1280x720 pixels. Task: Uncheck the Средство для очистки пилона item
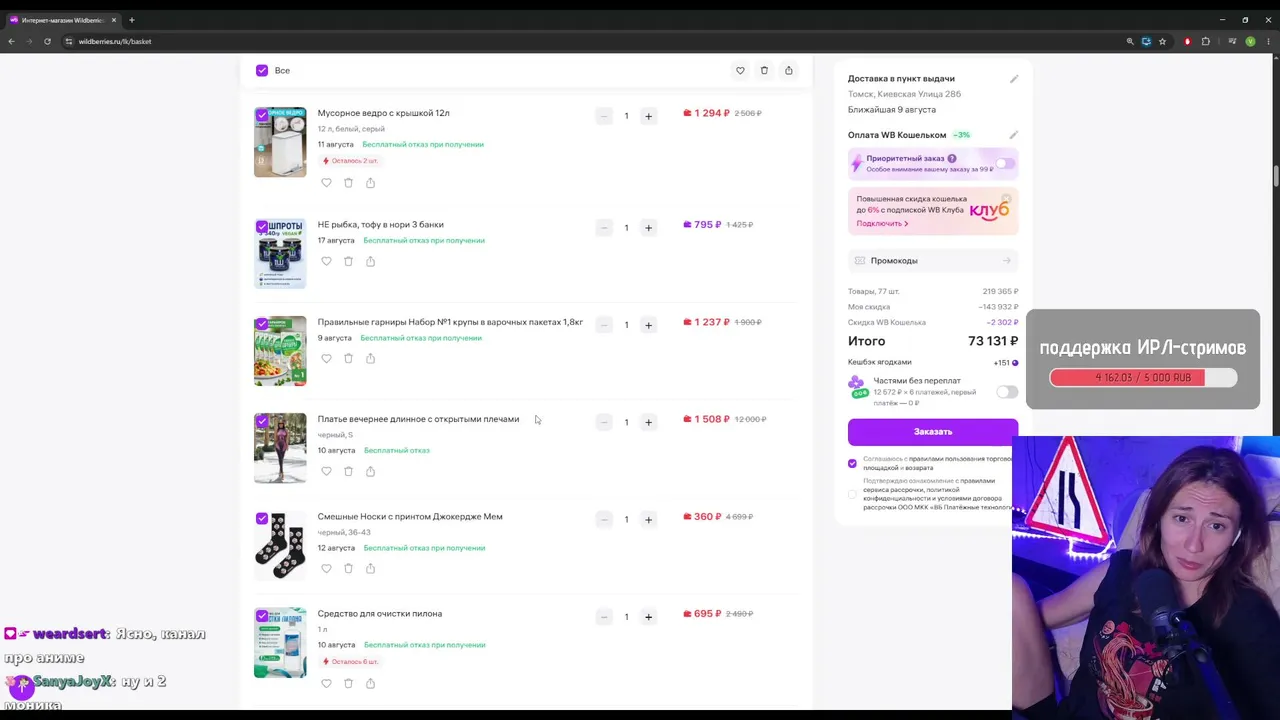[x=262, y=615]
